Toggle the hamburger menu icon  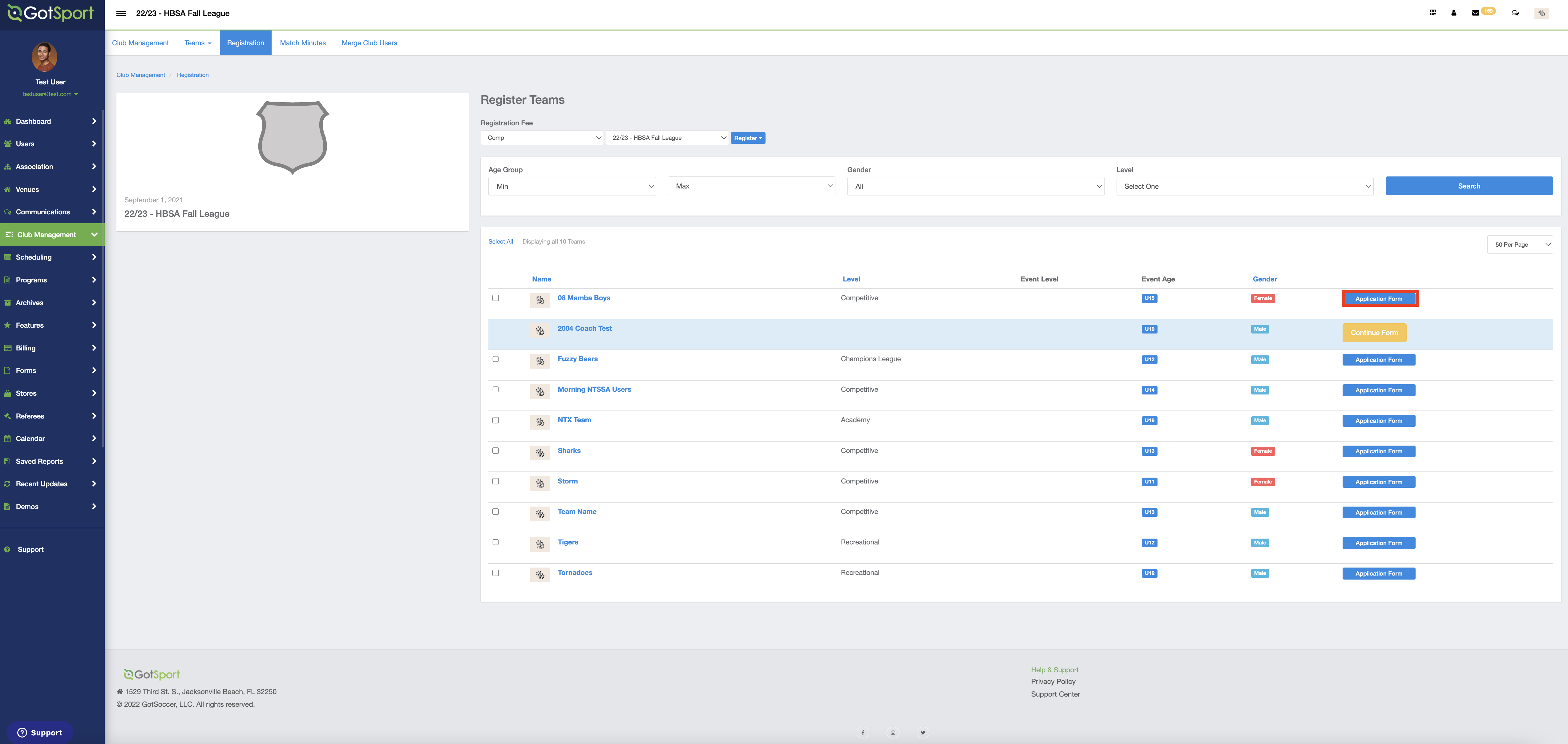click(x=121, y=13)
